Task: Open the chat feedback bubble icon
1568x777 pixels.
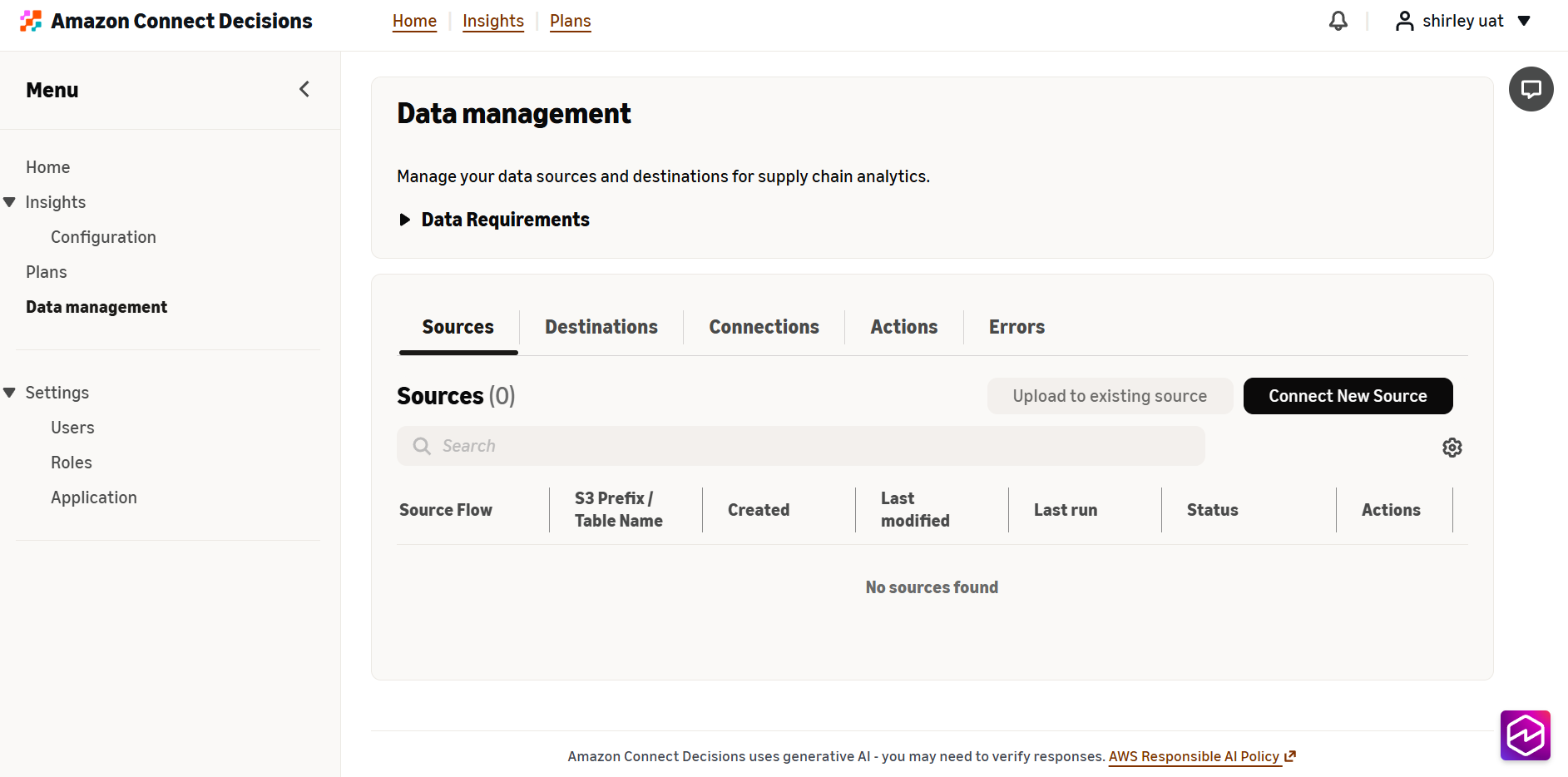Action: [x=1531, y=89]
